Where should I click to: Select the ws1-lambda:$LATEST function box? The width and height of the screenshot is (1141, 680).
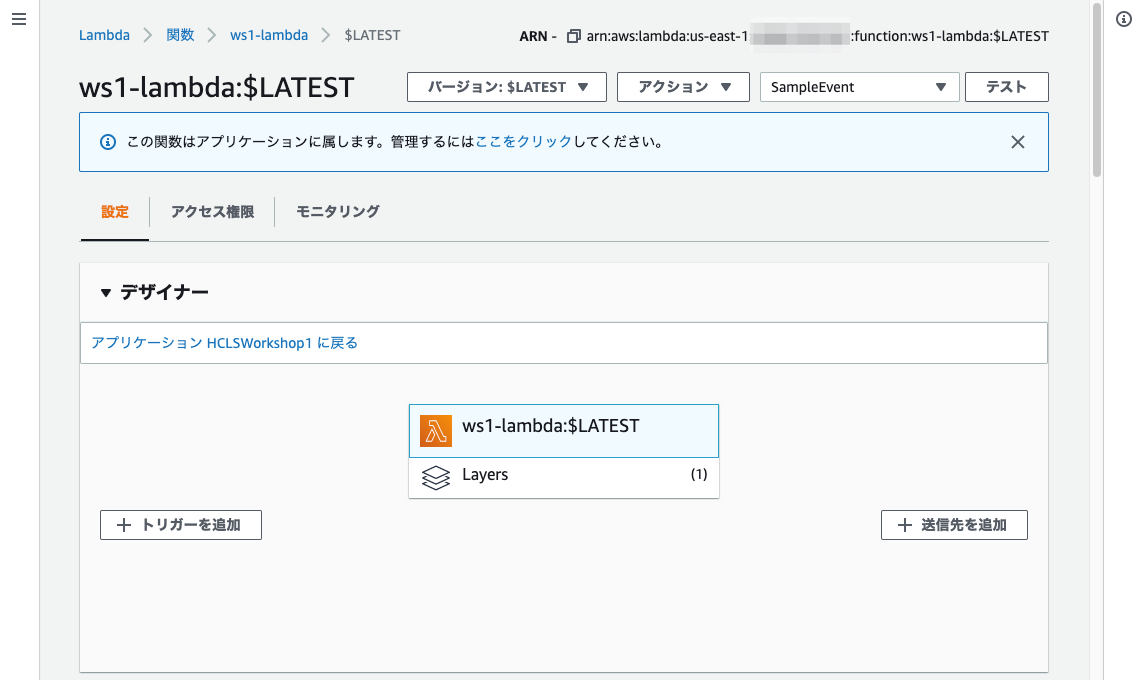[x=564, y=431]
